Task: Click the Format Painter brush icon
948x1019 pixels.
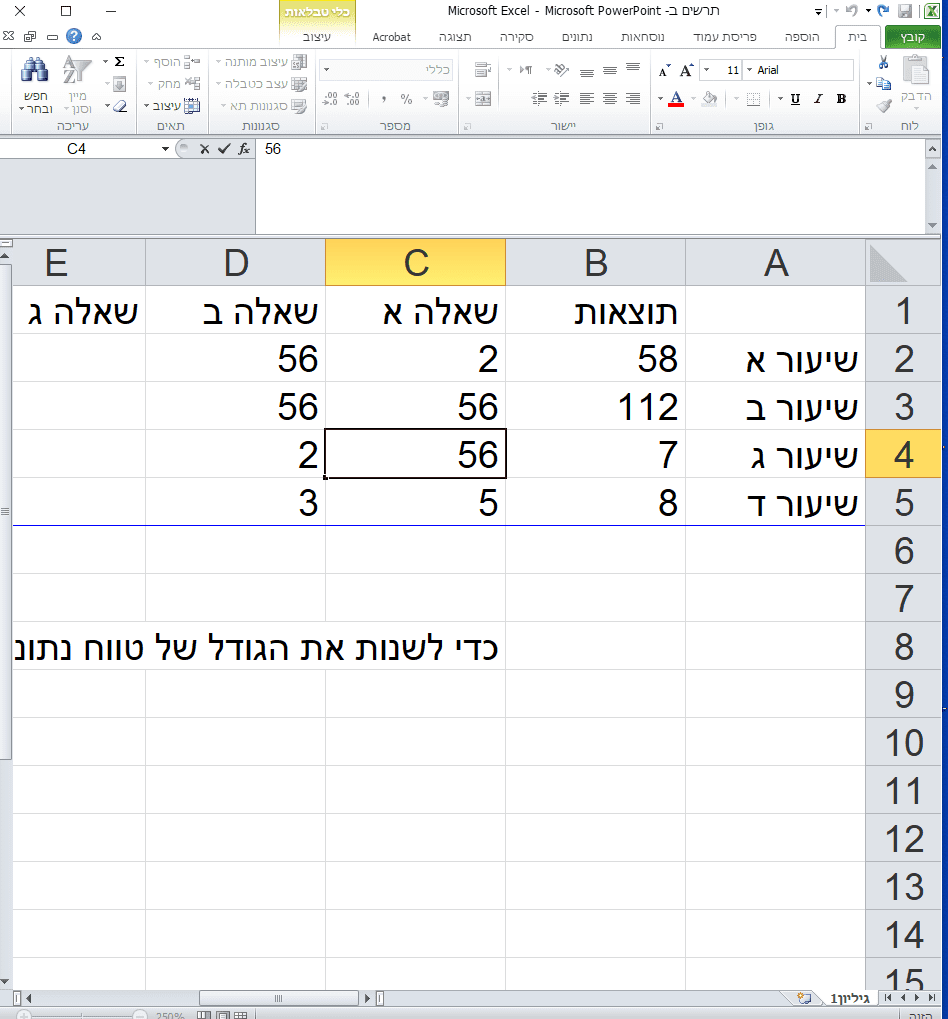Action: click(884, 105)
